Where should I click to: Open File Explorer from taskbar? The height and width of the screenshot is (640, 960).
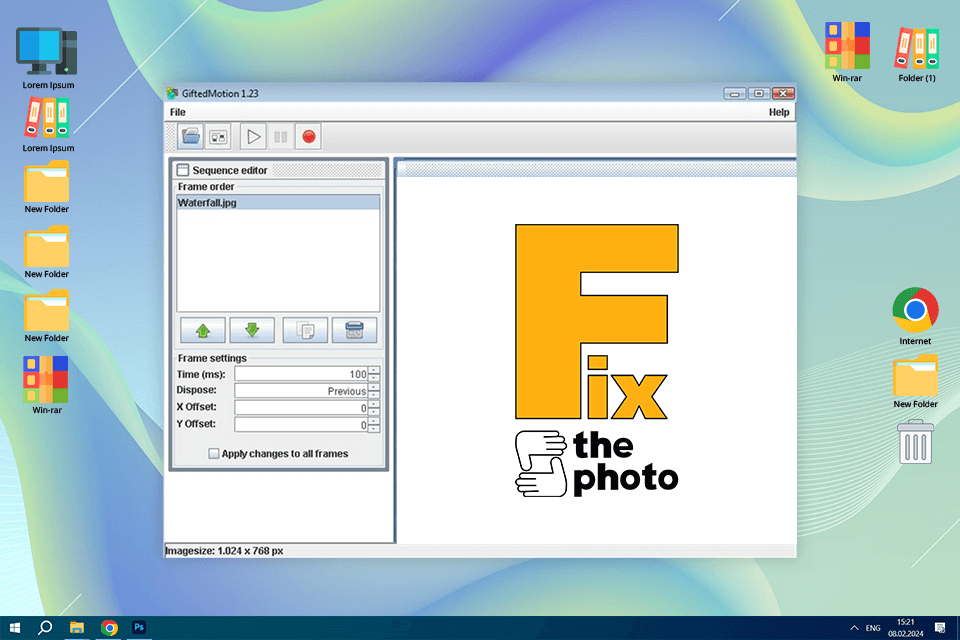point(77,628)
